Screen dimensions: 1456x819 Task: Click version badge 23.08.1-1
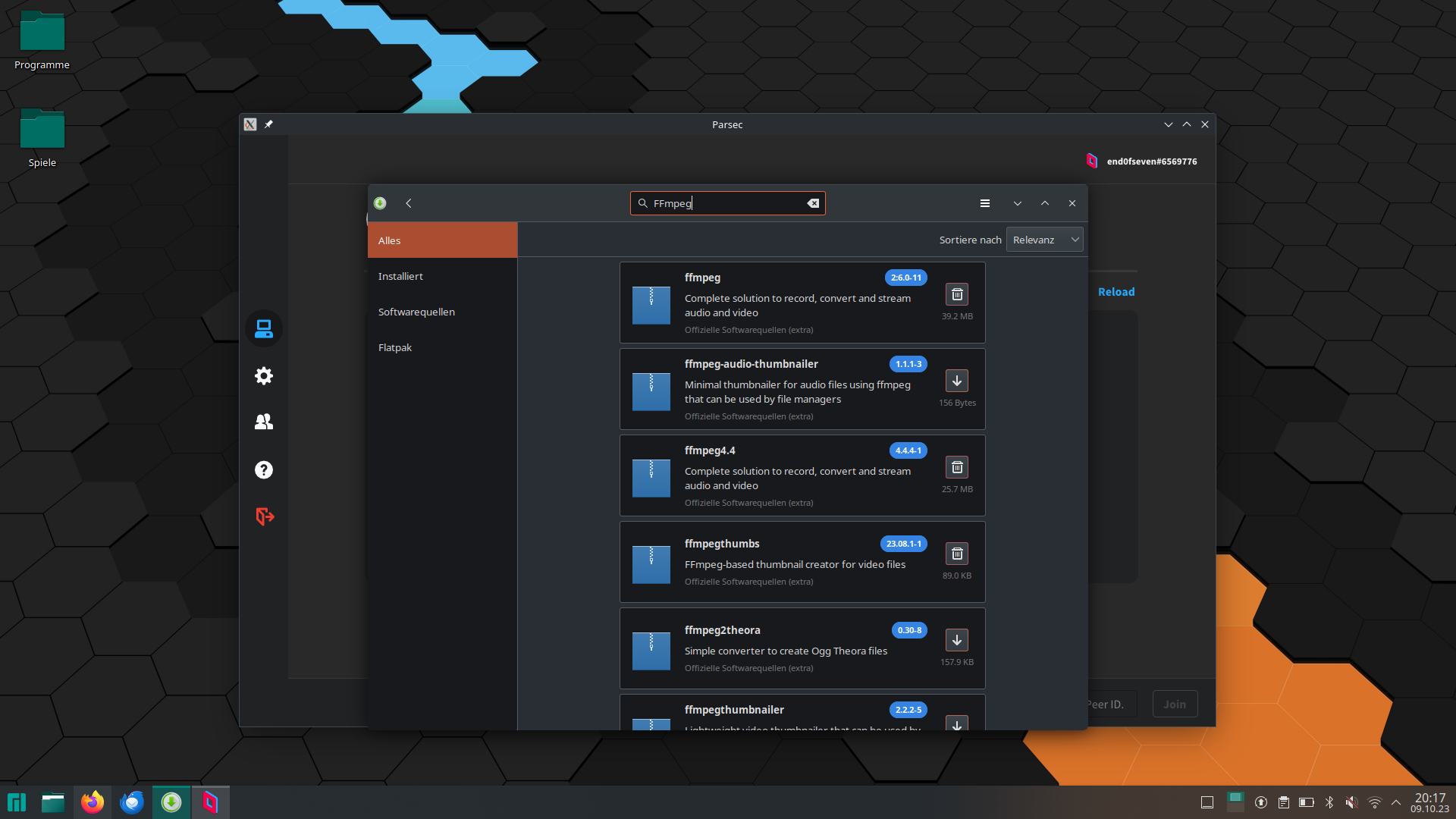tap(904, 544)
